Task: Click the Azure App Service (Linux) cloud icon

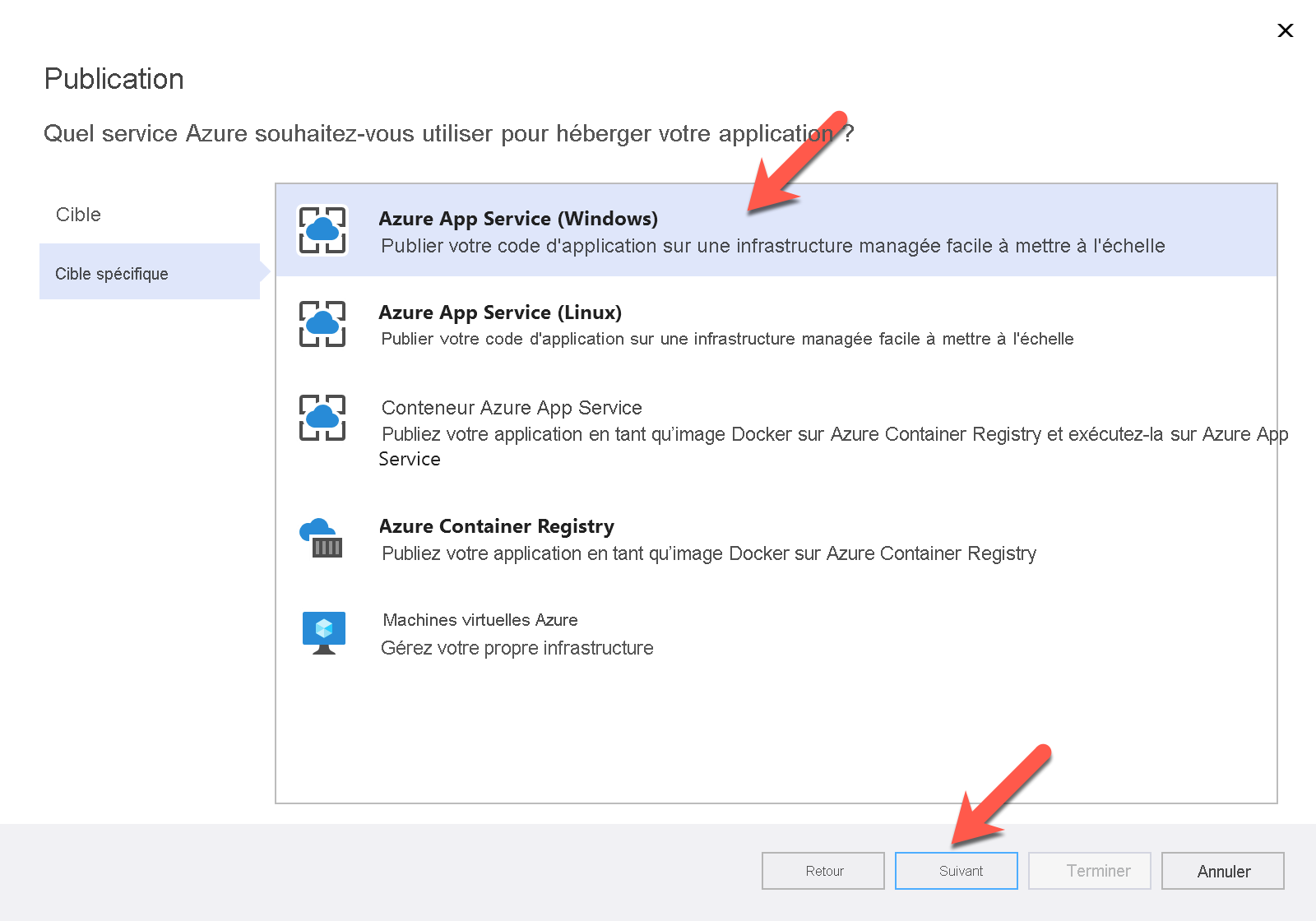Action: [x=322, y=324]
